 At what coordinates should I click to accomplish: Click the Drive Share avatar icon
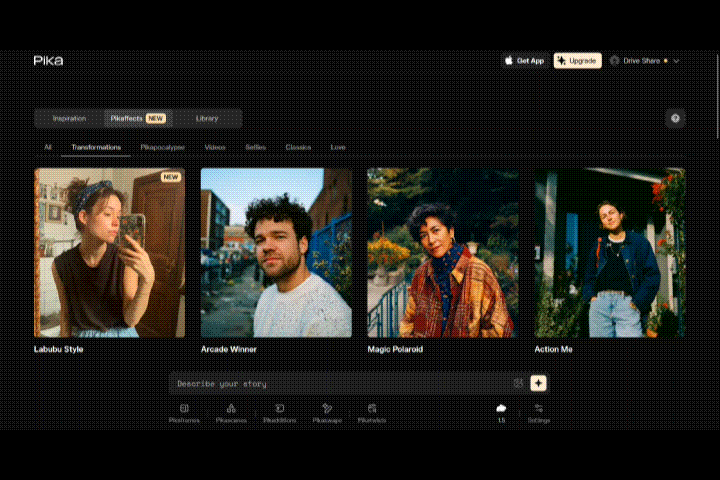pos(614,61)
